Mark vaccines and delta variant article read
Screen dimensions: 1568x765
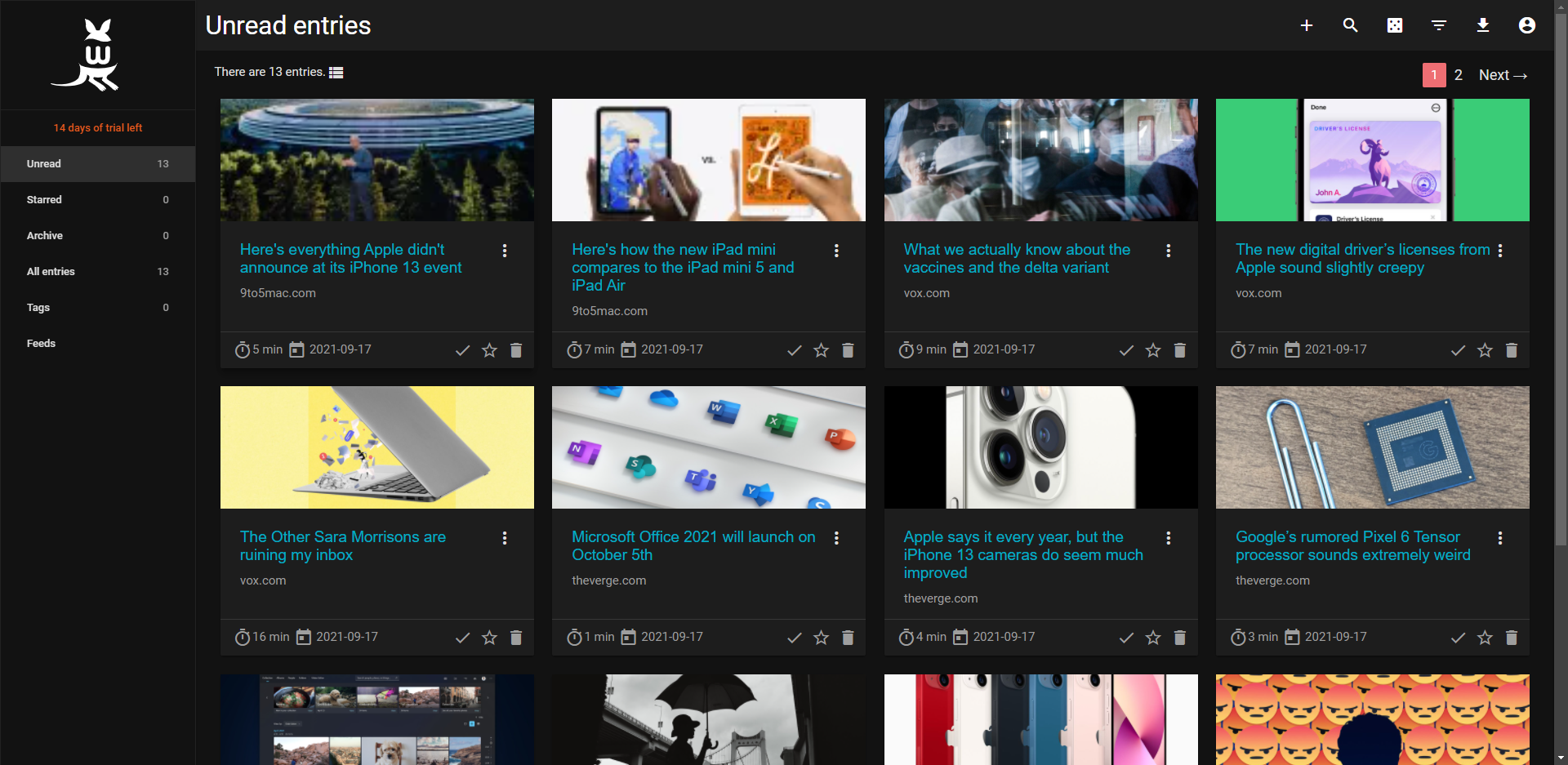point(1126,350)
